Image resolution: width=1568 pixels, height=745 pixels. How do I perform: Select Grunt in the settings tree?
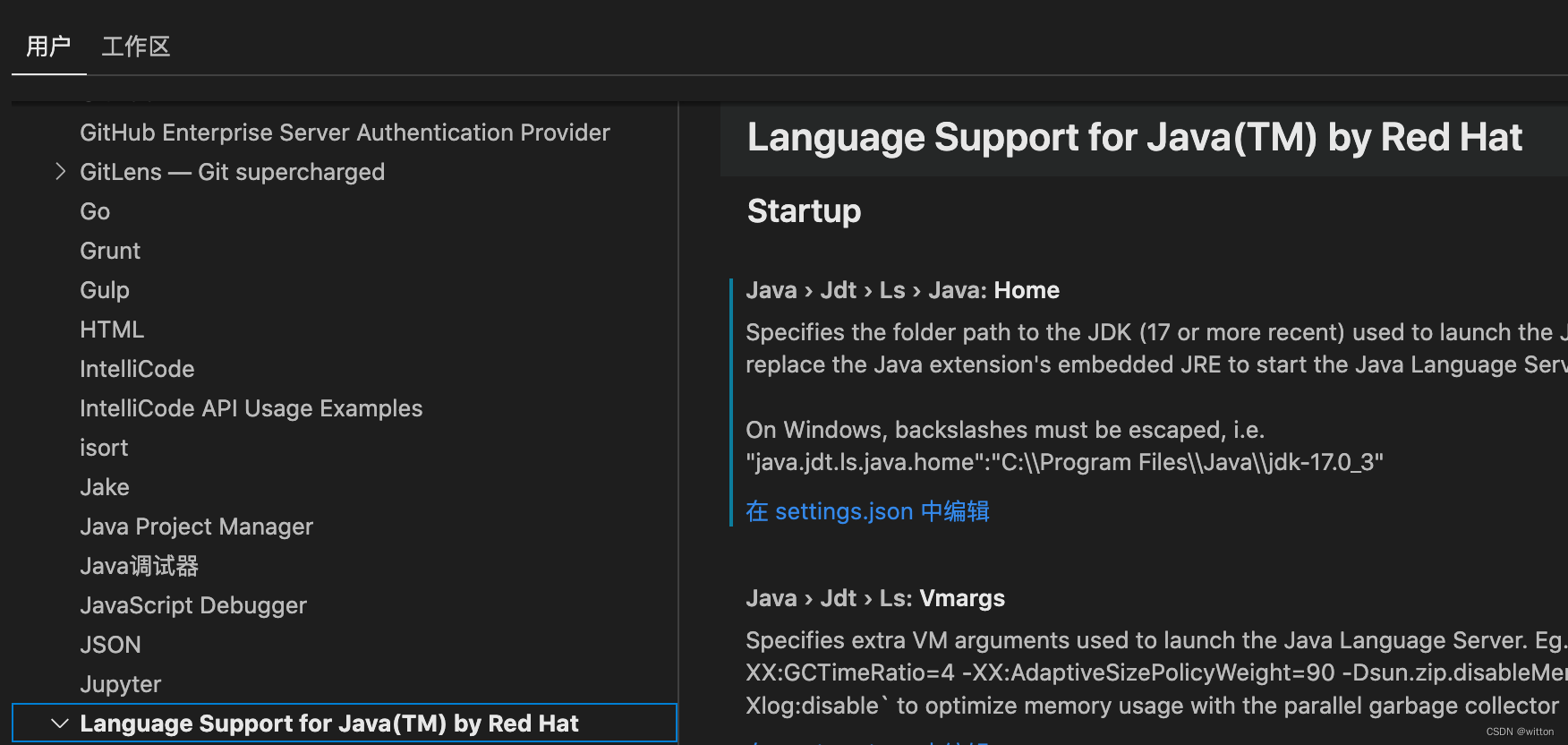(x=110, y=251)
